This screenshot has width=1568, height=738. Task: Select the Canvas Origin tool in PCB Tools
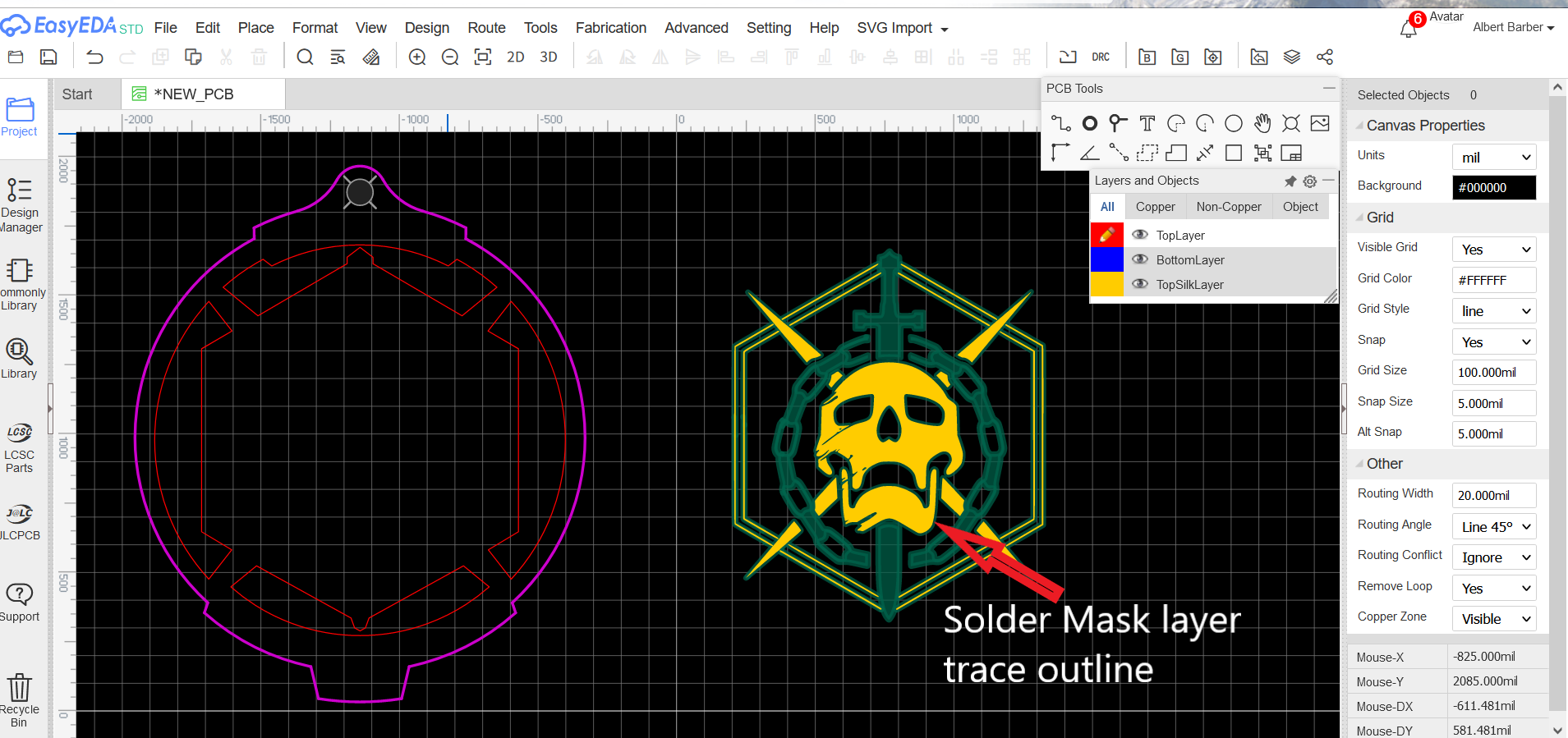tap(1060, 153)
